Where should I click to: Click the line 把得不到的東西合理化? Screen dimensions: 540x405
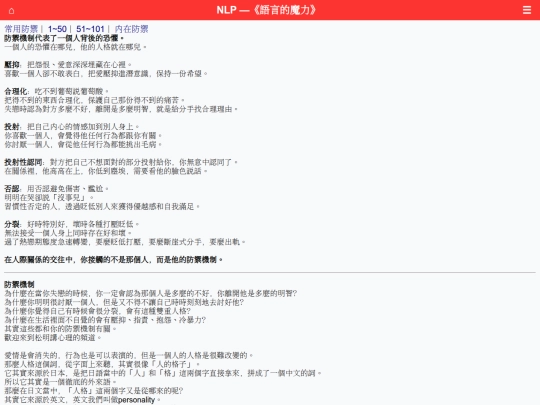pyautogui.click(x=95, y=100)
